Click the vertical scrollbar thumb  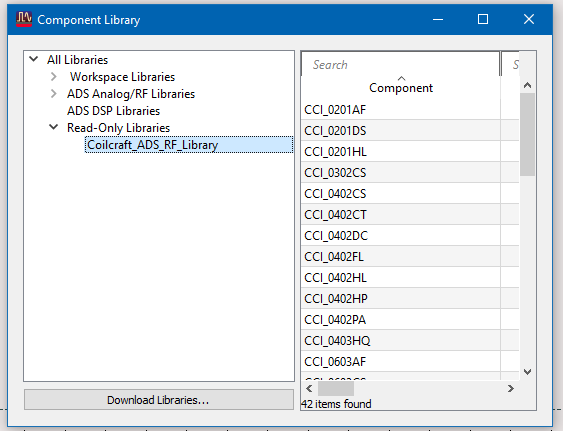click(x=527, y=134)
